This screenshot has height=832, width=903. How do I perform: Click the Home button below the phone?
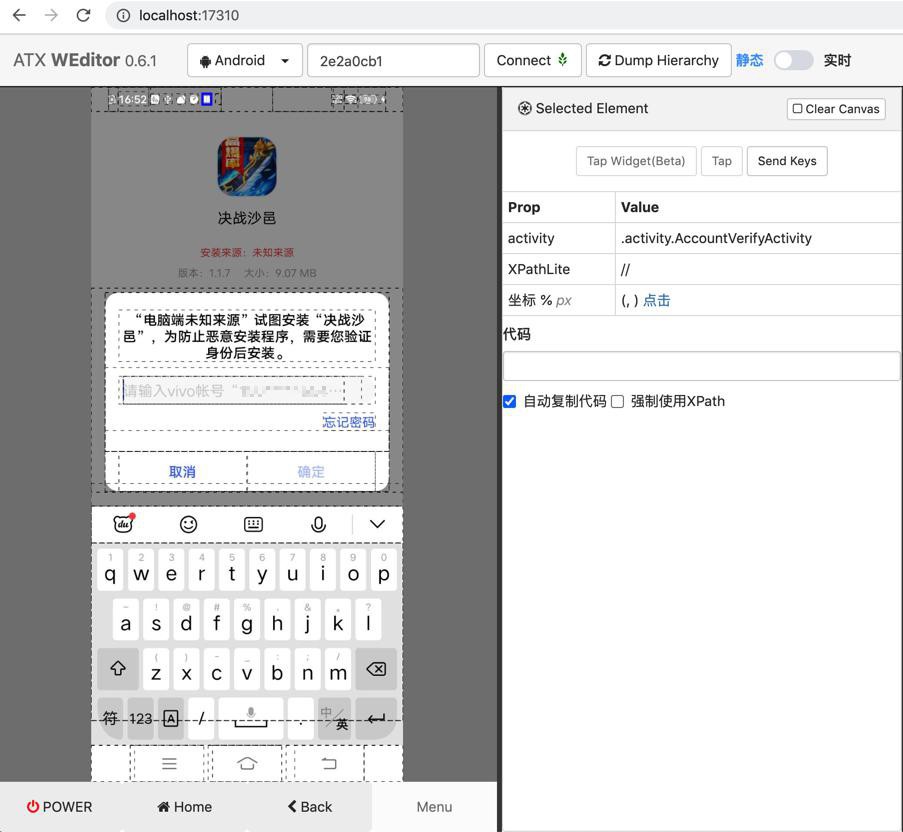[x=184, y=807]
